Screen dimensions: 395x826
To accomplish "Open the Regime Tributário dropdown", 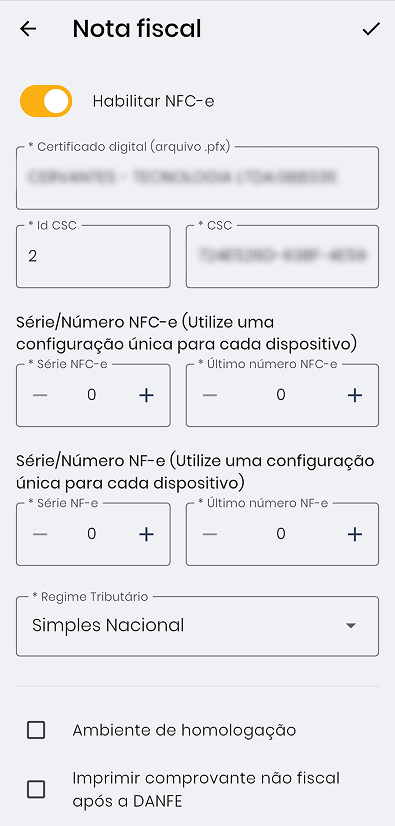I will [x=198, y=626].
